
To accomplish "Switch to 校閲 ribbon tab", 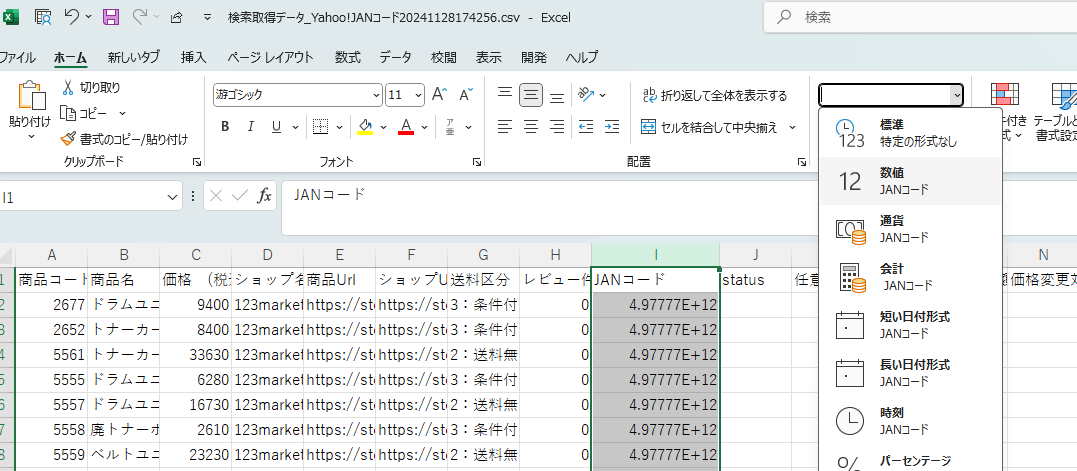I will [444, 57].
